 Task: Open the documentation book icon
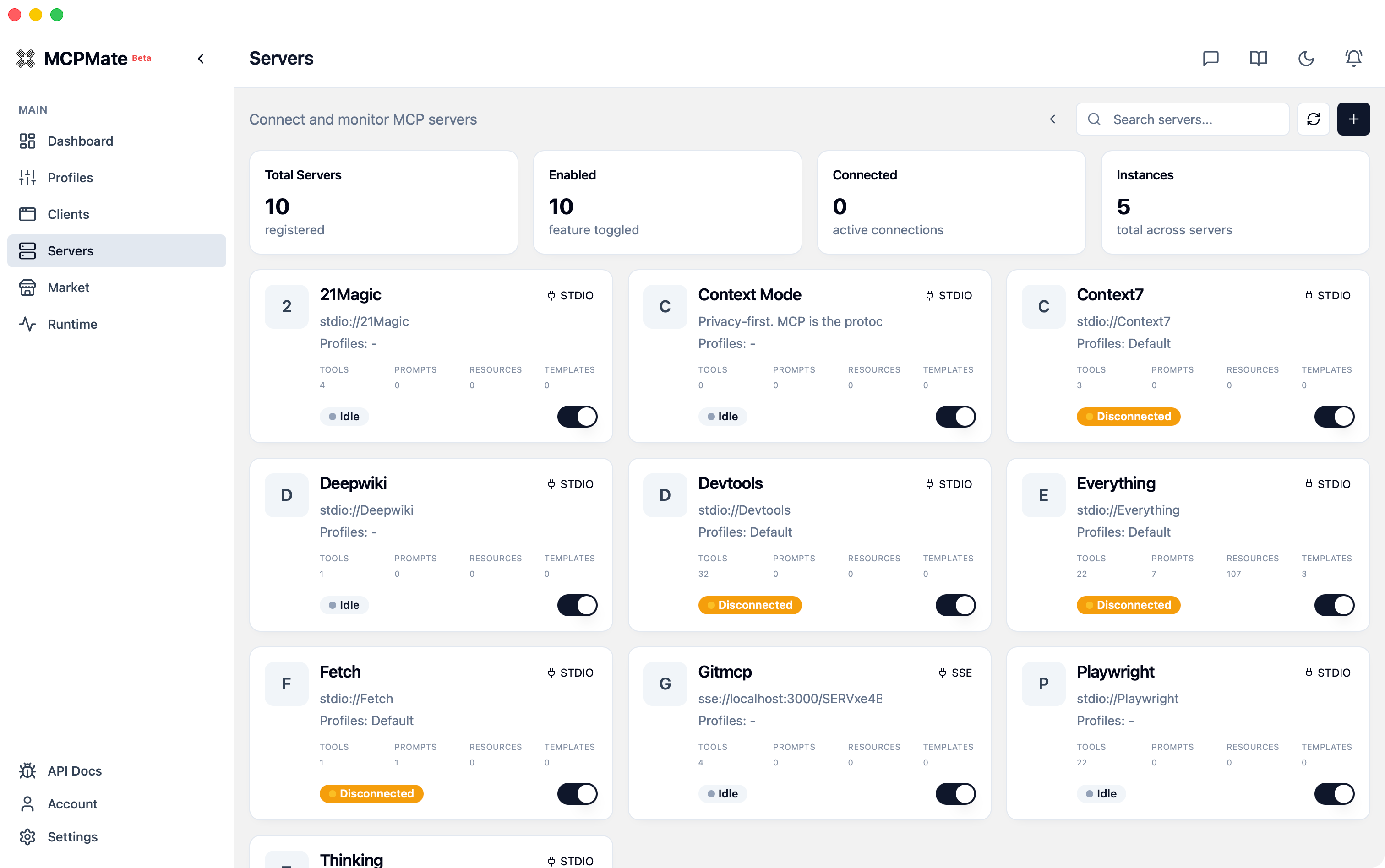[x=1258, y=59]
